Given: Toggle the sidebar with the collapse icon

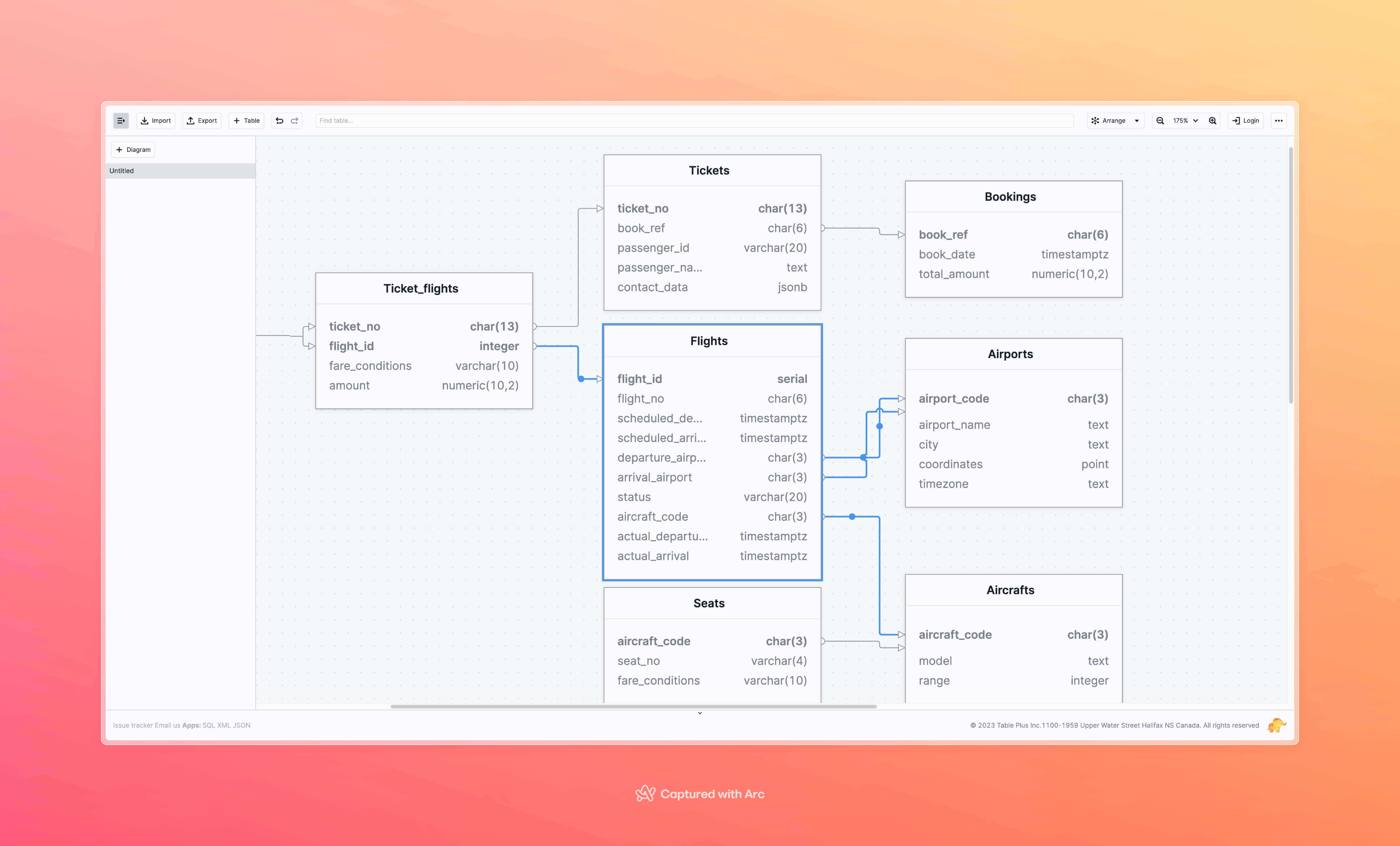Looking at the screenshot, I should (x=121, y=121).
